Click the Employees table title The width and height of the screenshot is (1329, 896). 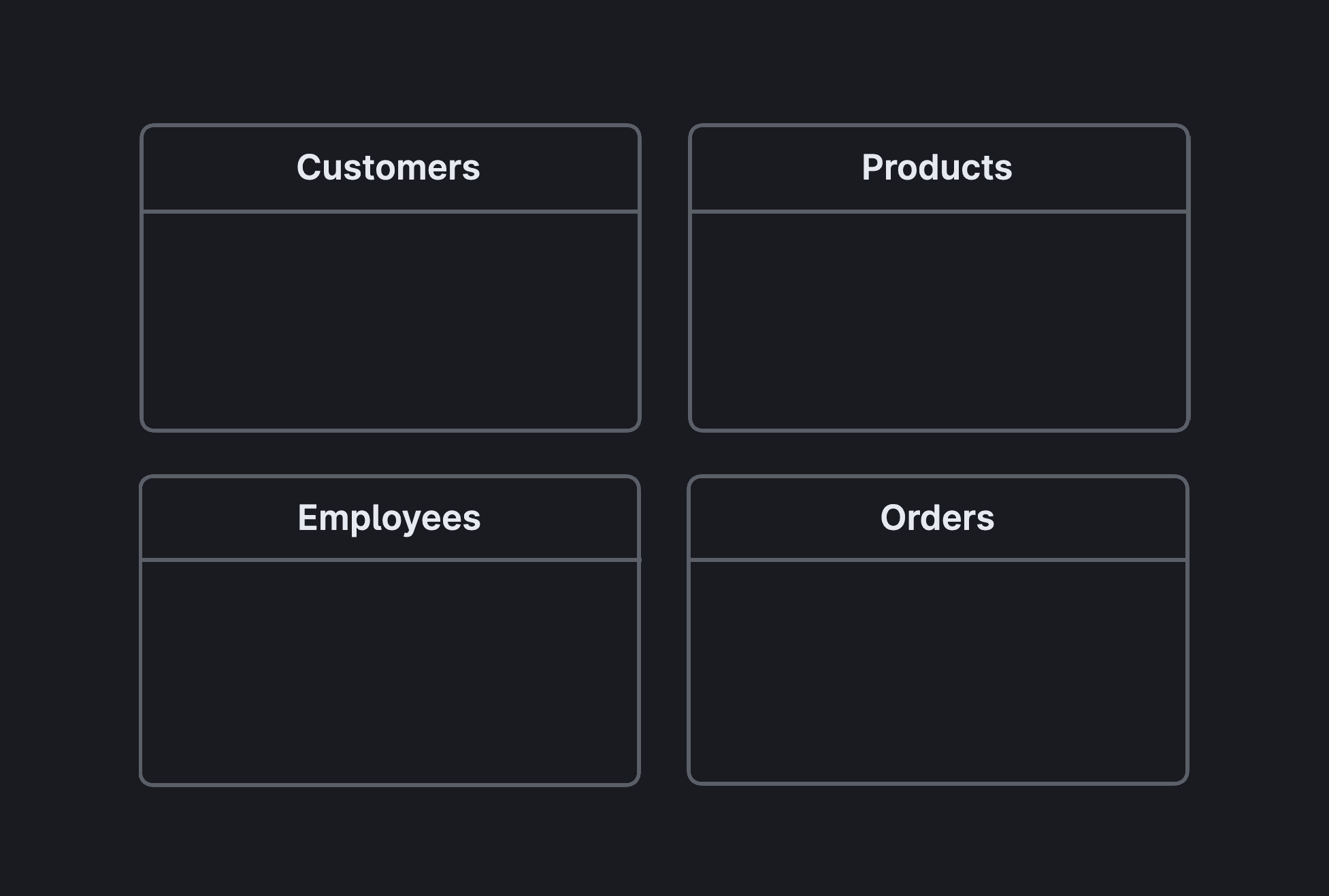coord(389,518)
